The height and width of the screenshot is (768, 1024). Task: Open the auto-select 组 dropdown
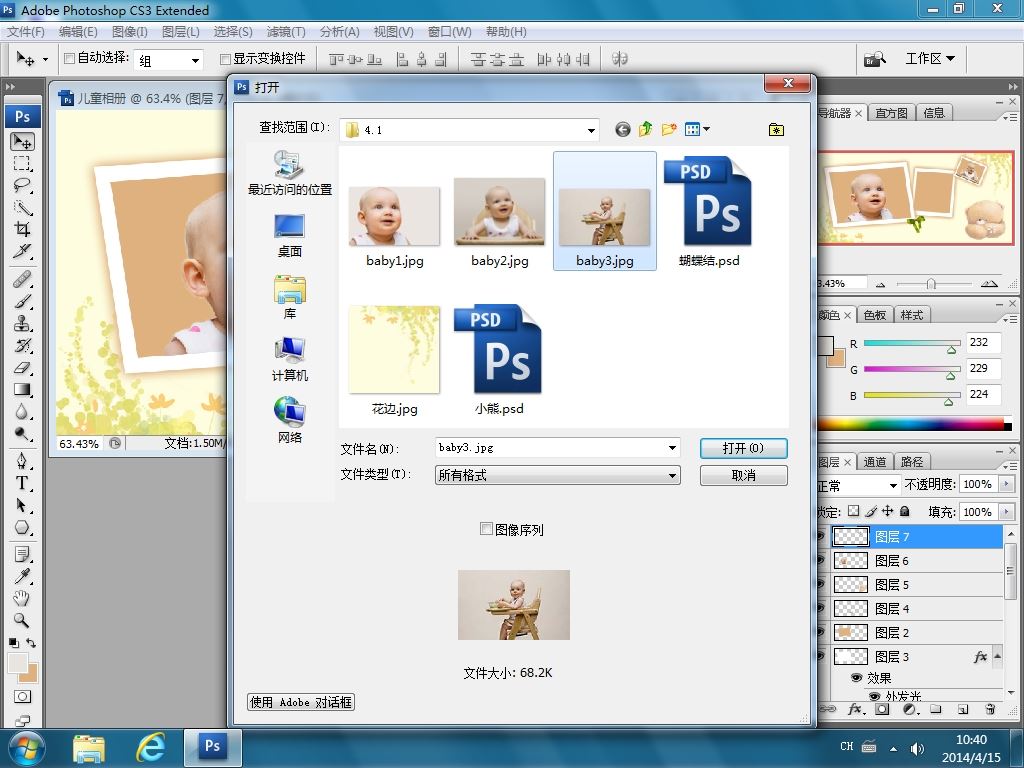(195, 60)
